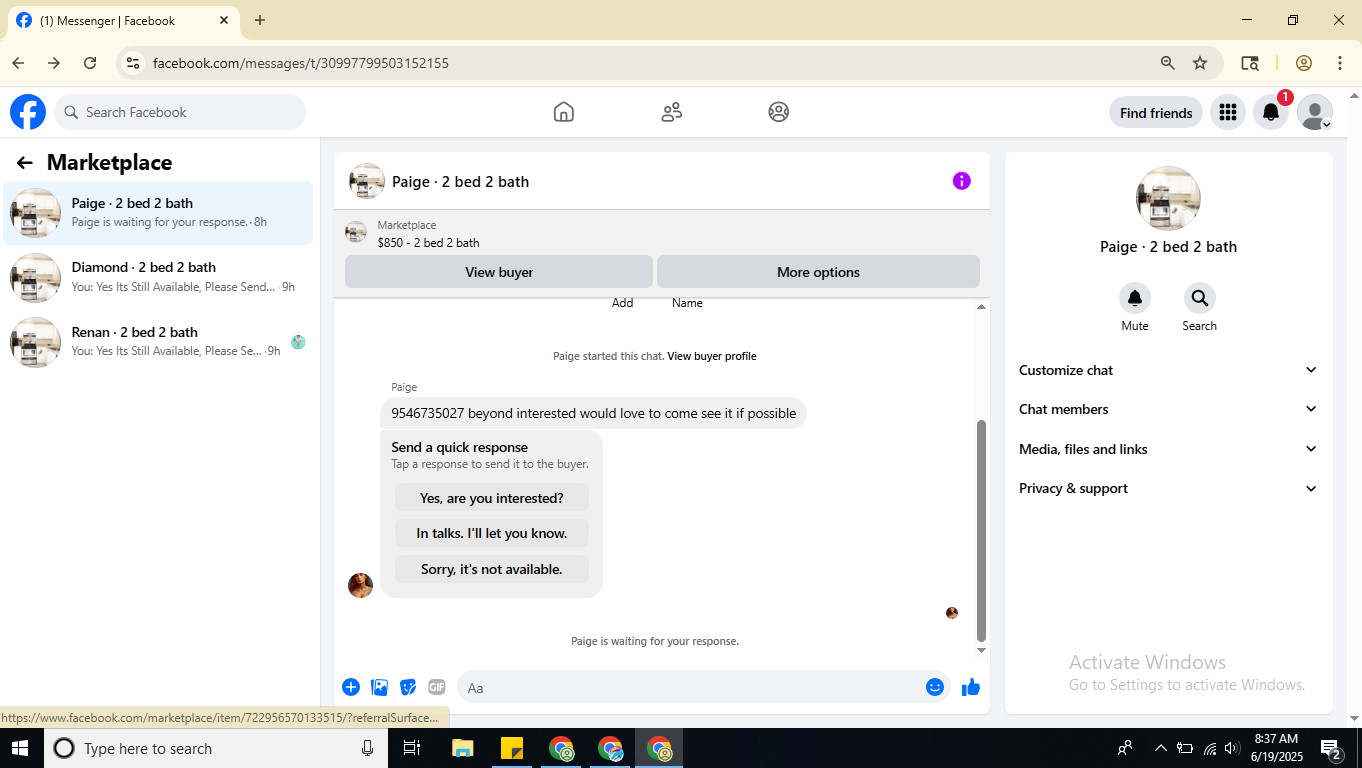The height and width of the screenshot is (768, 1362).
Task: Go back in browser history
Action: 18,63
